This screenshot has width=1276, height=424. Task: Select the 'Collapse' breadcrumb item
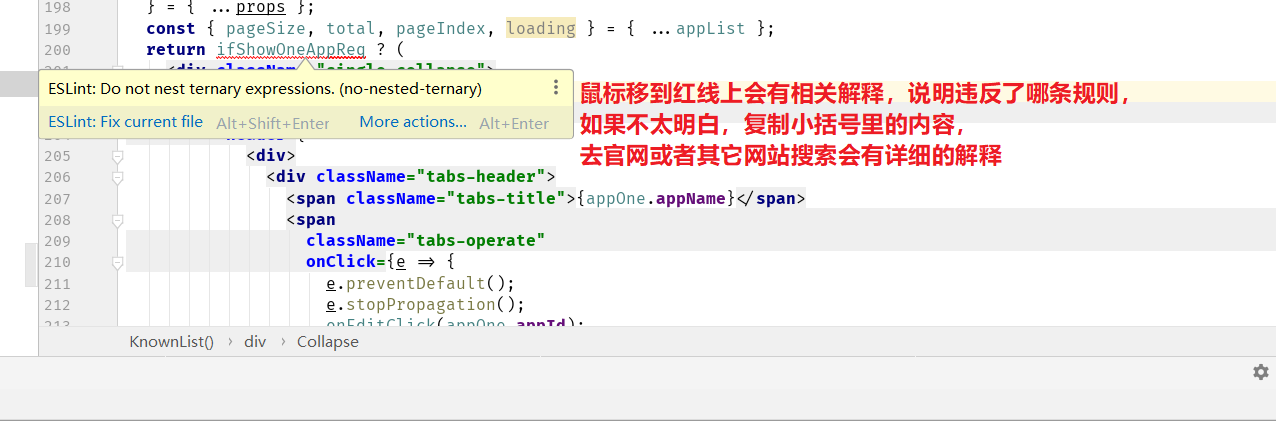327,341
